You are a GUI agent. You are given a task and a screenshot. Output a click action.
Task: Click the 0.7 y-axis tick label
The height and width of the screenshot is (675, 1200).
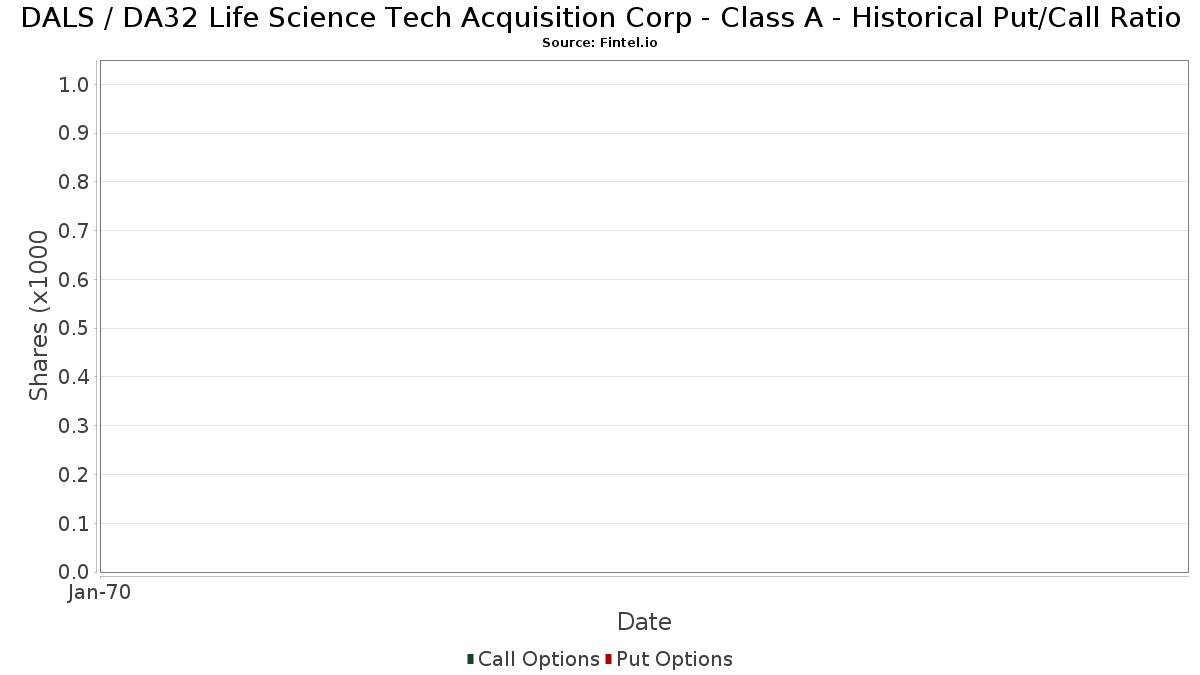pyautogui.click(x=75, y=231)
